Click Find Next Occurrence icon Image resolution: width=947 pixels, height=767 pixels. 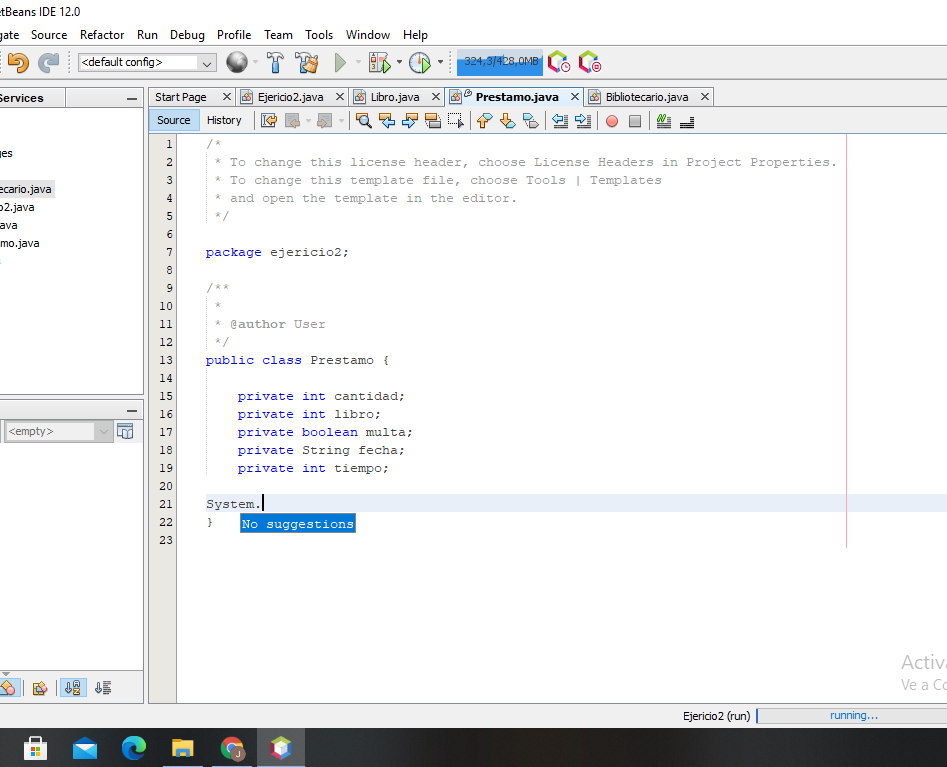[409, 121]
